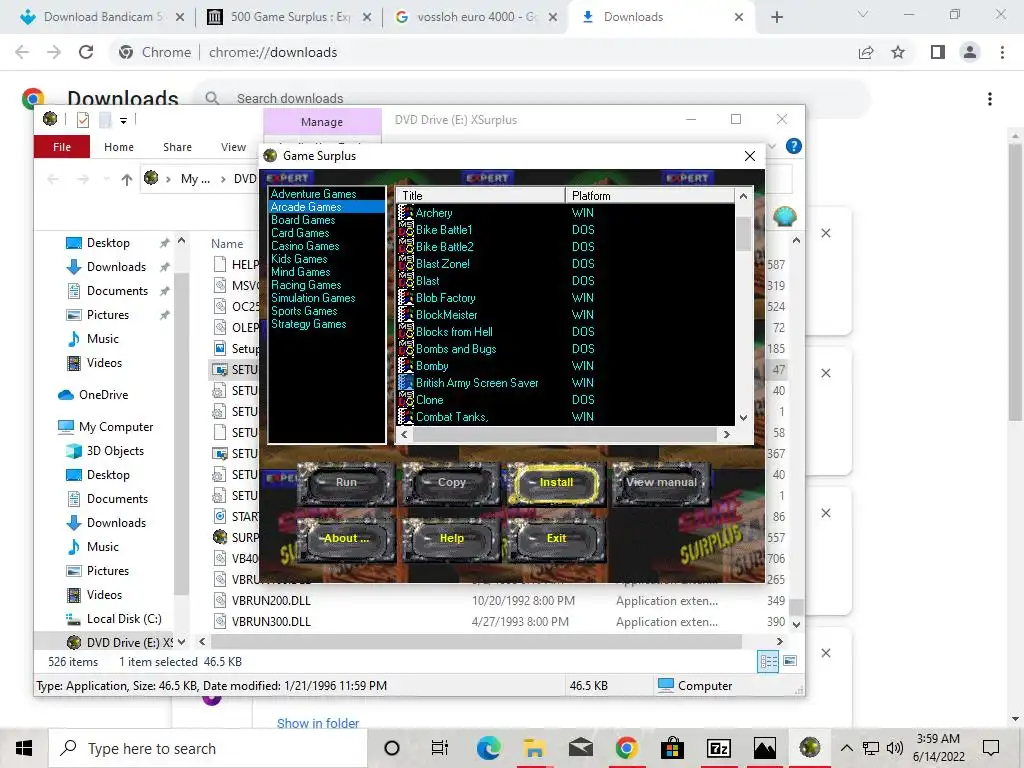The height and width of the screenshot is (768, 1024).
Task: Click Explorer Up directory arrow
Action: 127,180
